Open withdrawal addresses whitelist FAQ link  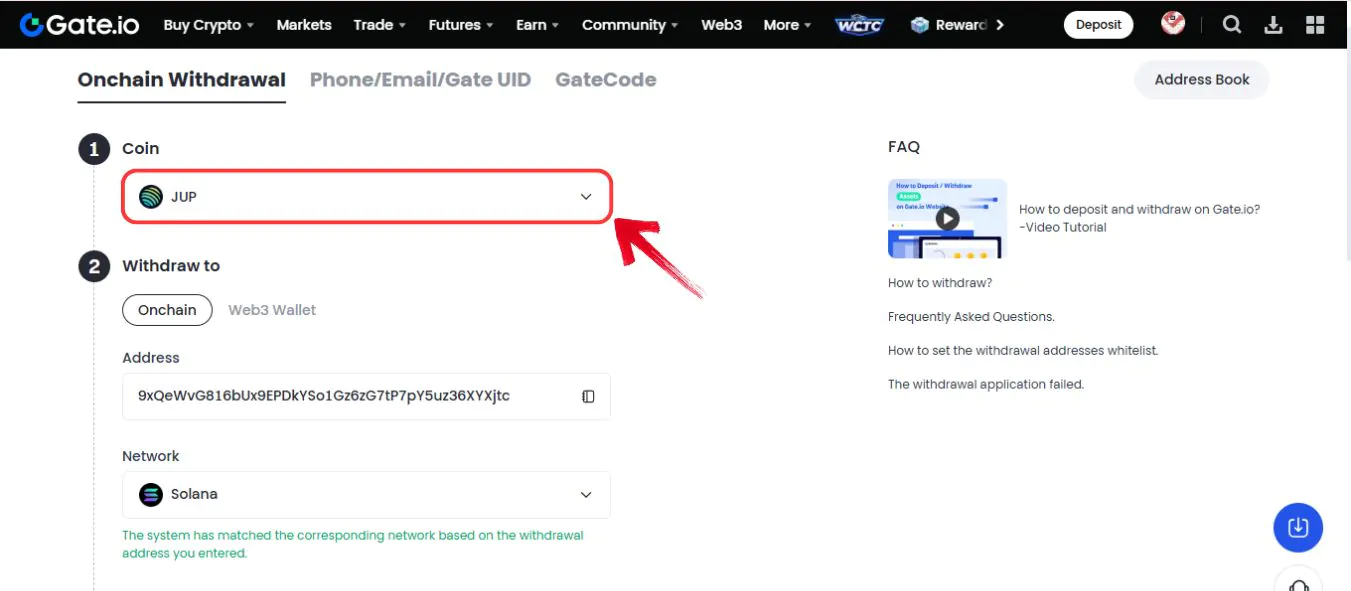click(1023, 351)
